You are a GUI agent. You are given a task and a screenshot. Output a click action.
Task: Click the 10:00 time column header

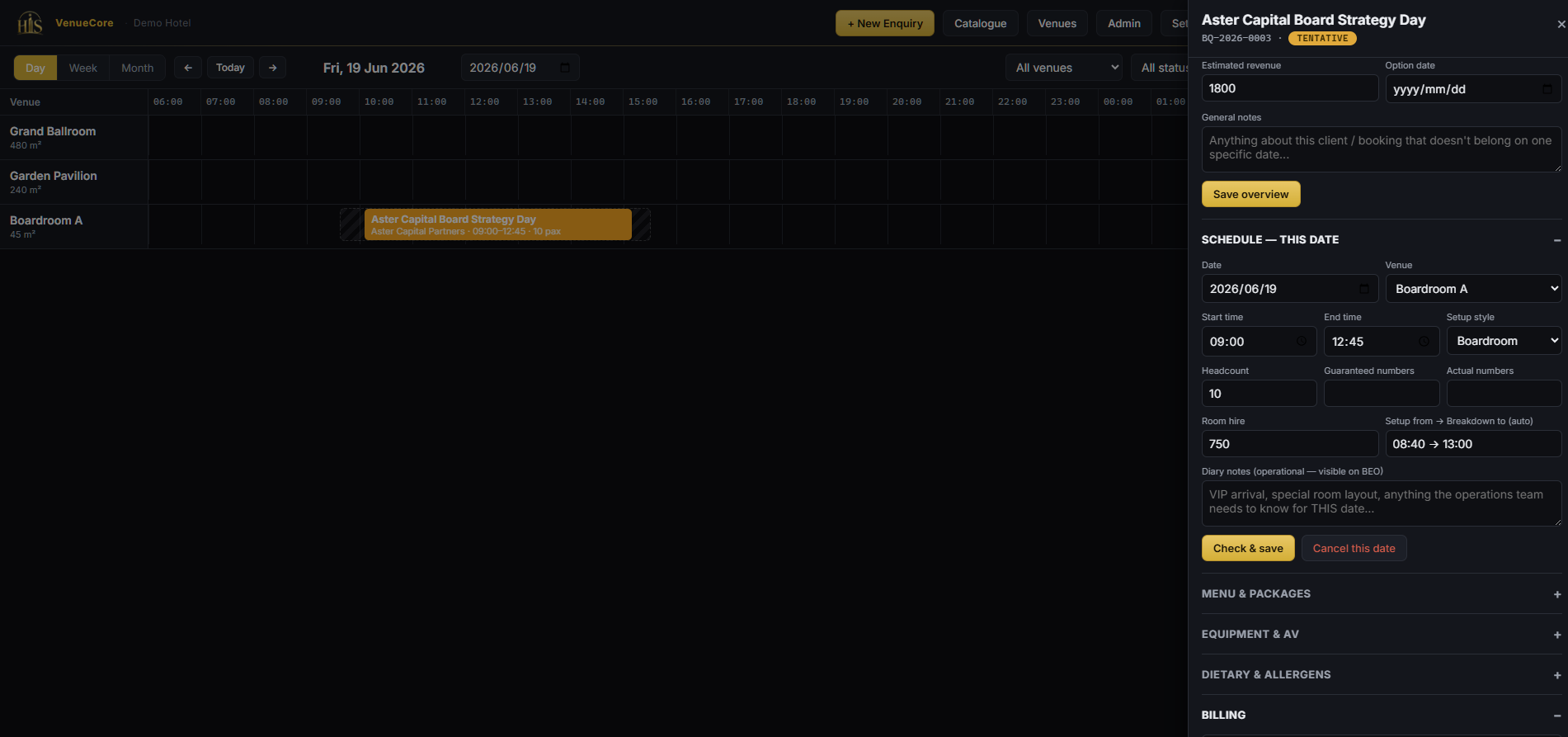[x=379, y=102]
